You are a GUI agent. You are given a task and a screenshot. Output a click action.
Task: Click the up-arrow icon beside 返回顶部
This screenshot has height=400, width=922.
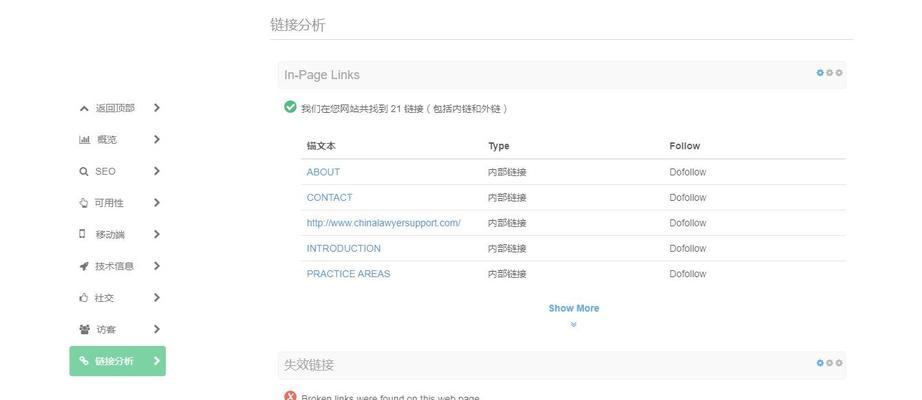pyautogui.click(x=84, y=108)
